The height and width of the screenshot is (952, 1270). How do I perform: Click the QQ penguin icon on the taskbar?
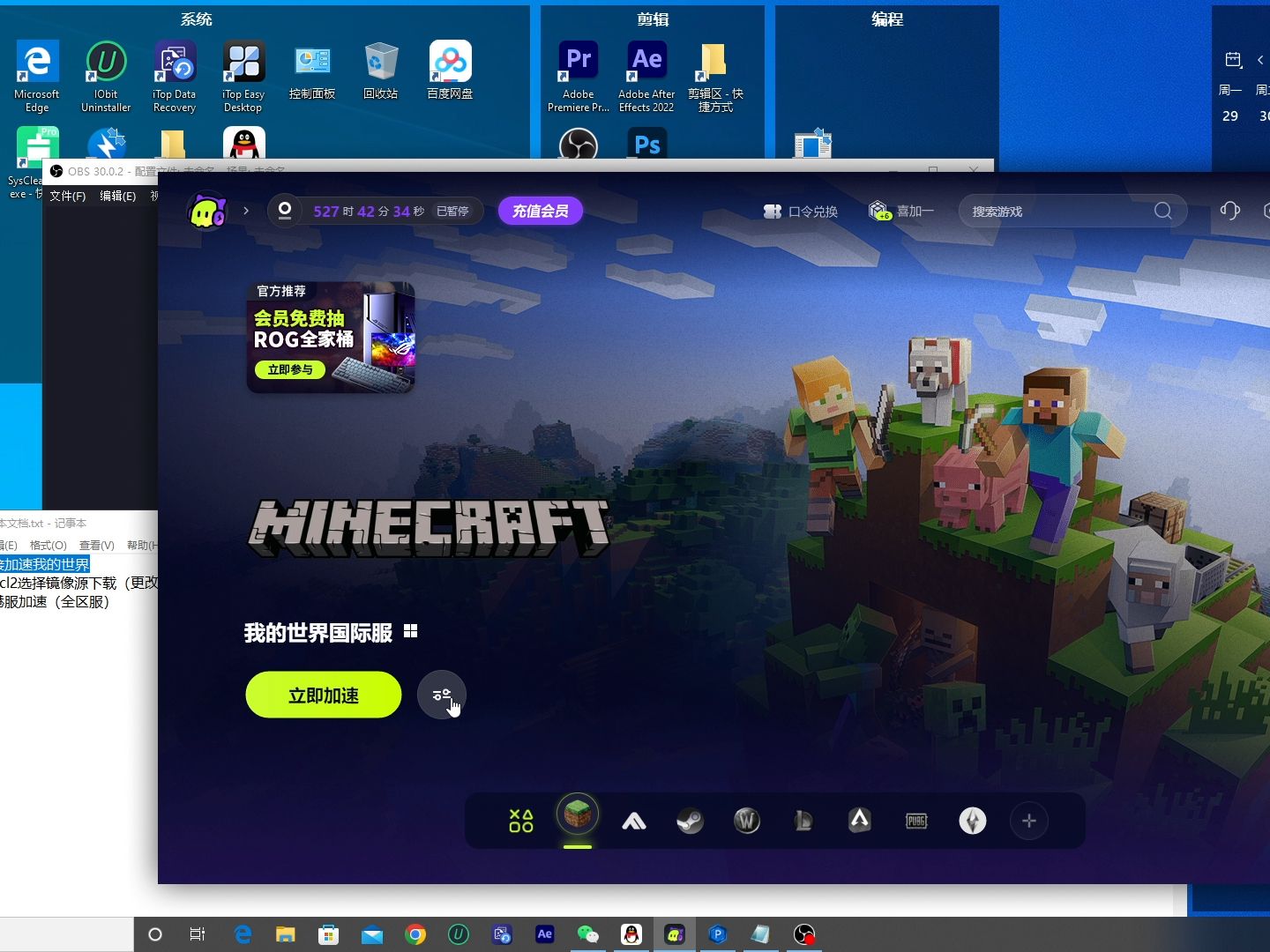pyautogui.click(x=631, y=934)
